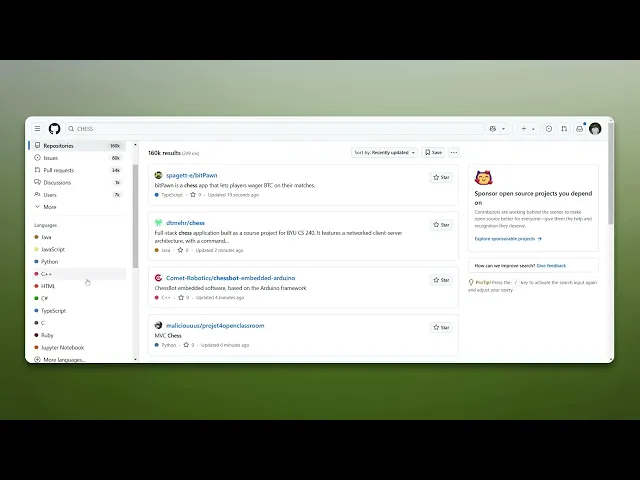Select the Discussions filter

[78, 182]
